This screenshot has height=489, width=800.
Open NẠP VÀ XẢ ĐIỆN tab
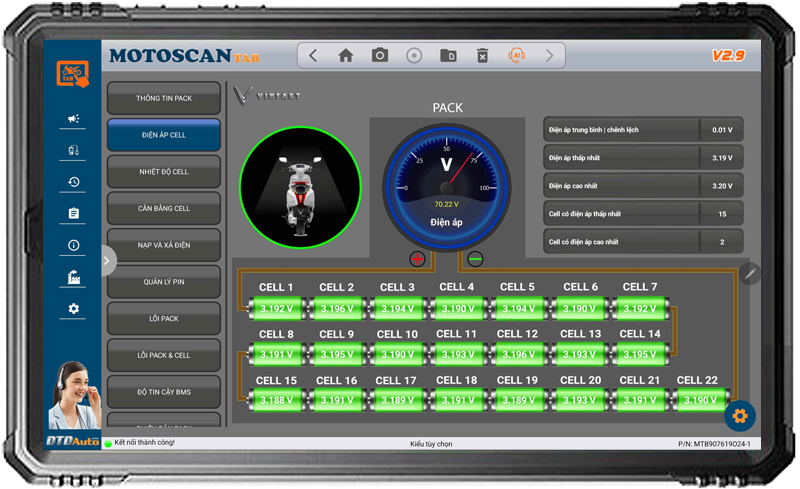[x=164, y=245]
